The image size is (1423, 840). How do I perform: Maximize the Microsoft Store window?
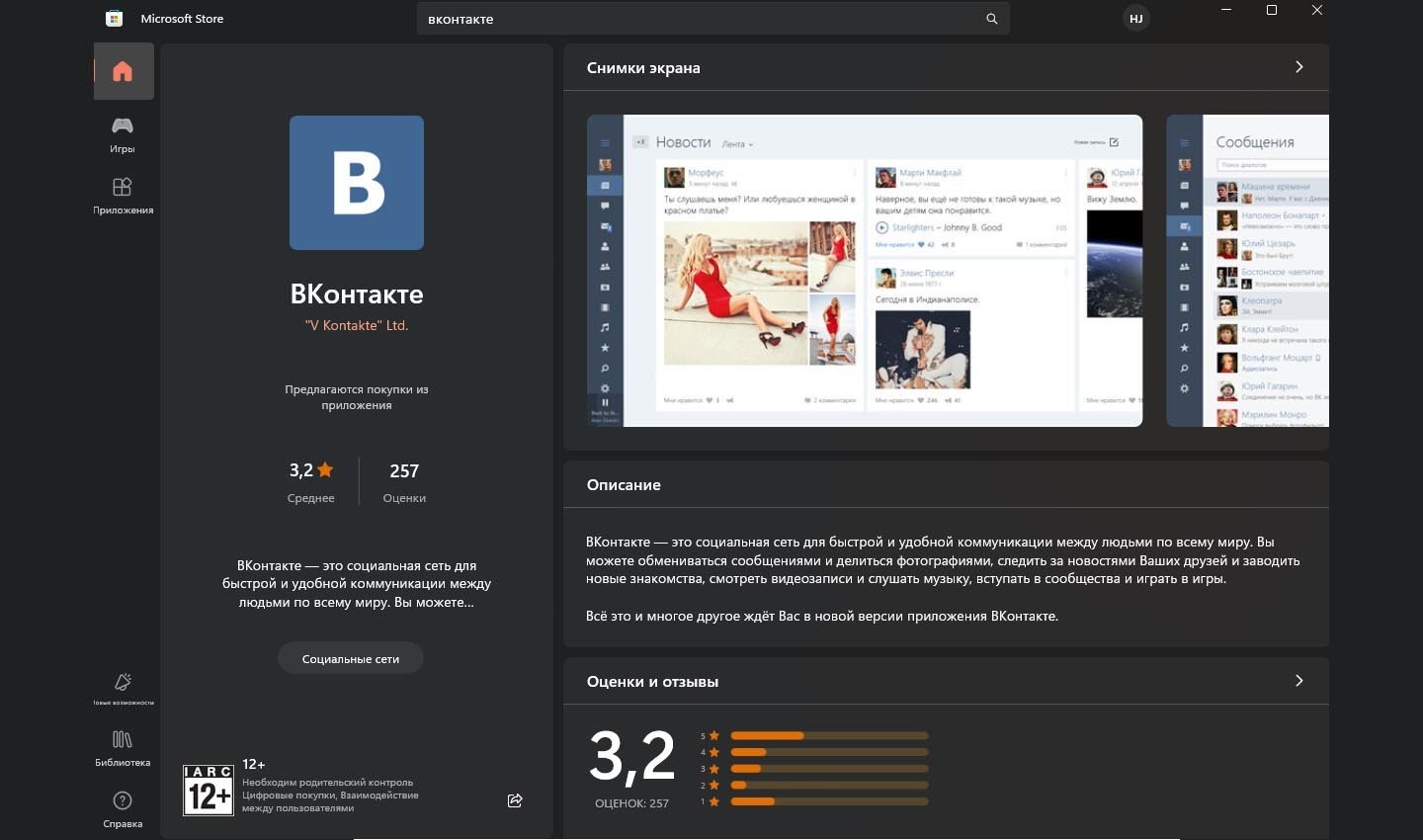(x=1272, y=10)
